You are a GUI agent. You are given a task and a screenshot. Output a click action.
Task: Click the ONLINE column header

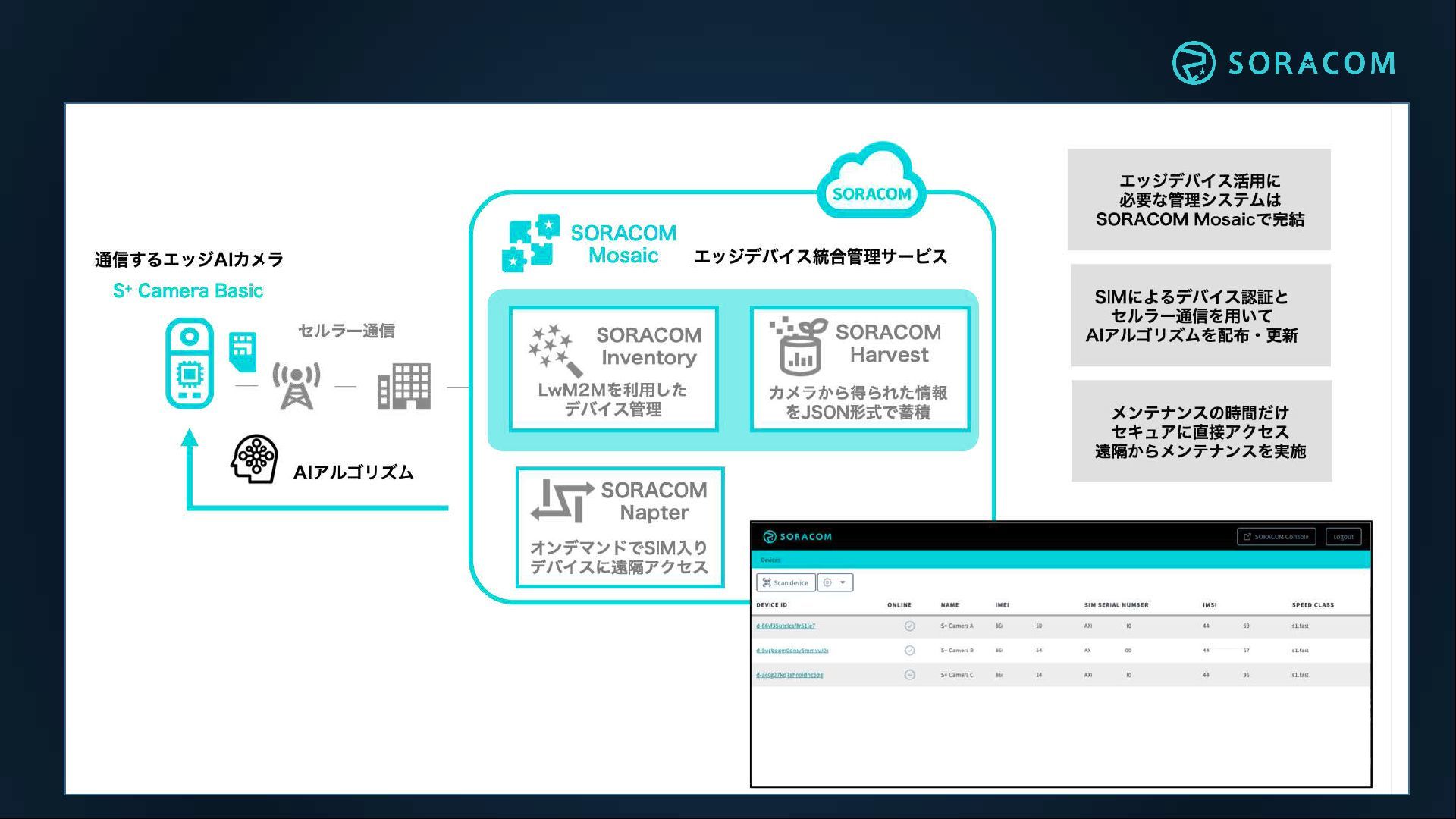point(899,605)
